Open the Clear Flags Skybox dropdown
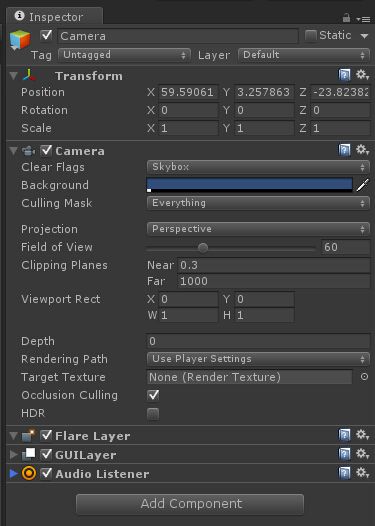Screen dimensions: 375x526 click(x=258, y=167)
